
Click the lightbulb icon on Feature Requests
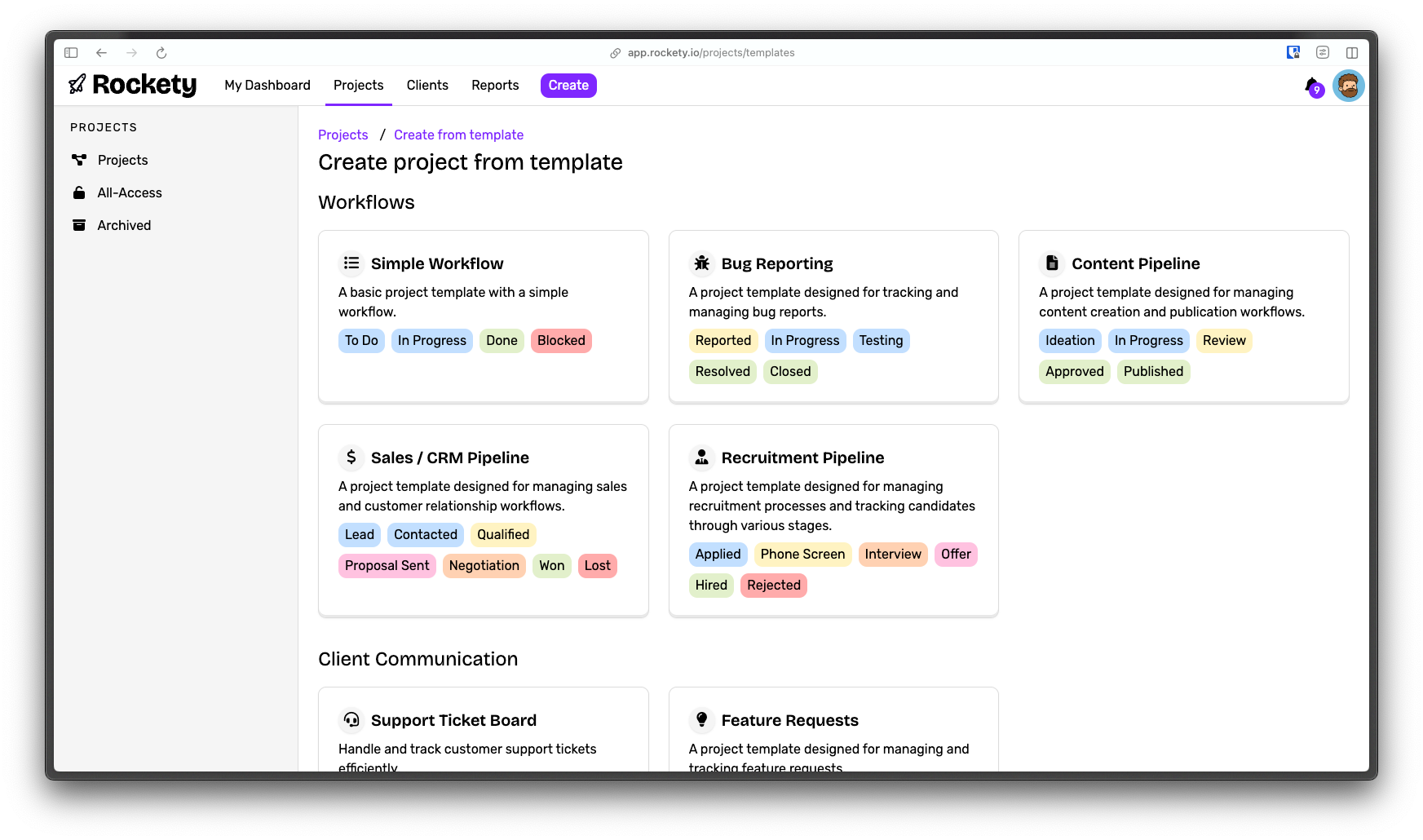pyautogui.click(x=701, y=720)
